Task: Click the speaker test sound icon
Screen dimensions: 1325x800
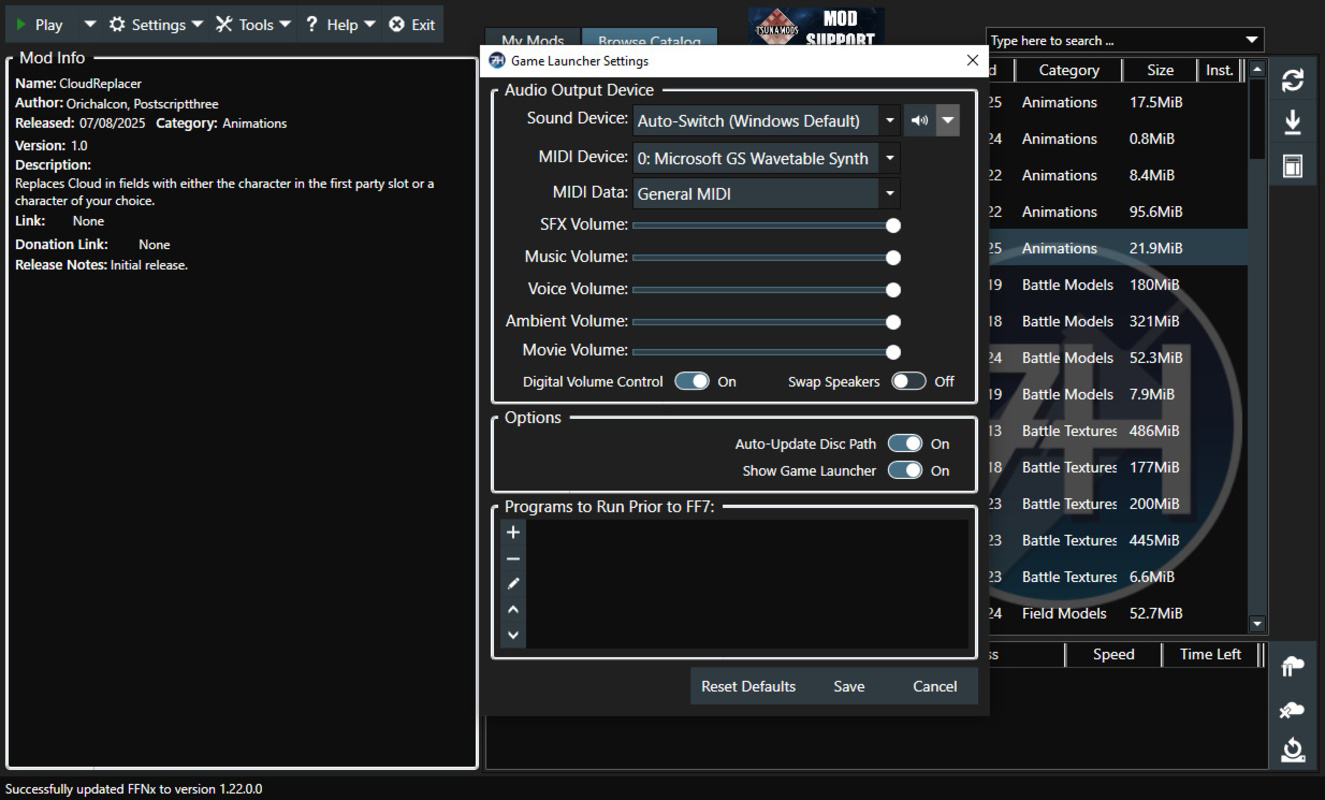Action: pyautogui.click(x=920, y=121)
